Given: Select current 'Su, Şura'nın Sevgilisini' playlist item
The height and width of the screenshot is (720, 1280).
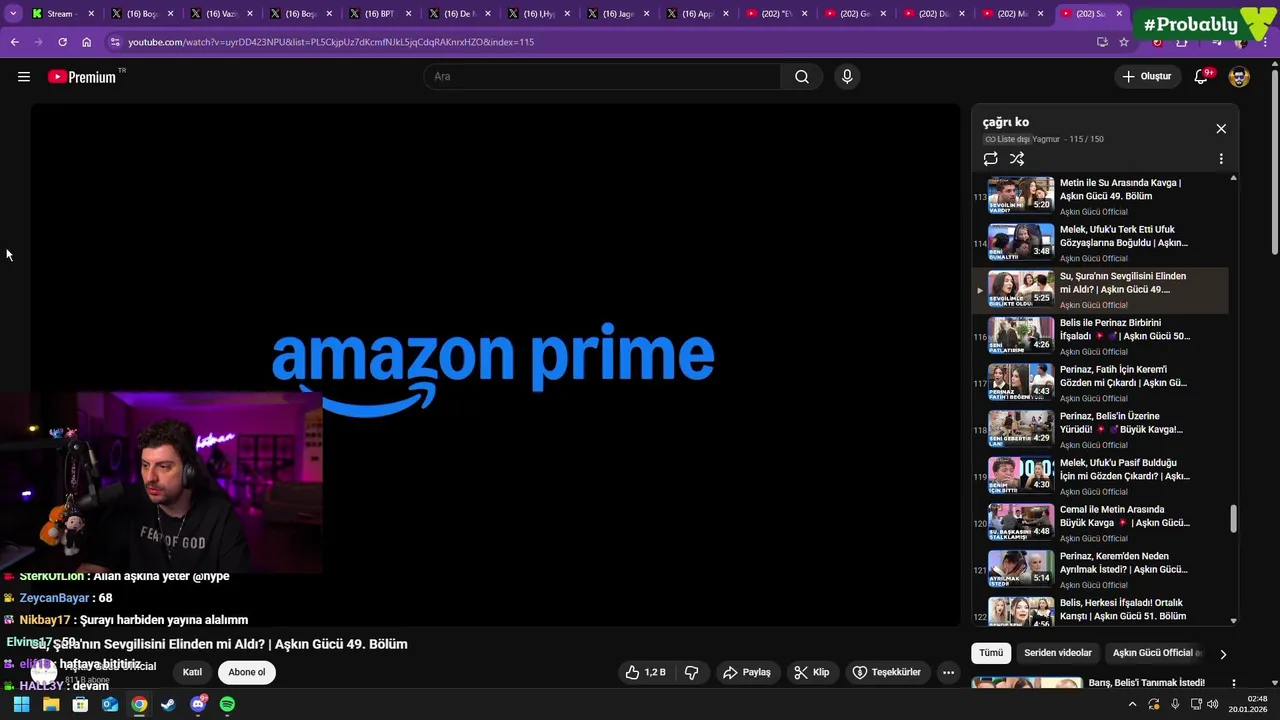Looking at the screenshot, I should click(x=1100, y=290).
